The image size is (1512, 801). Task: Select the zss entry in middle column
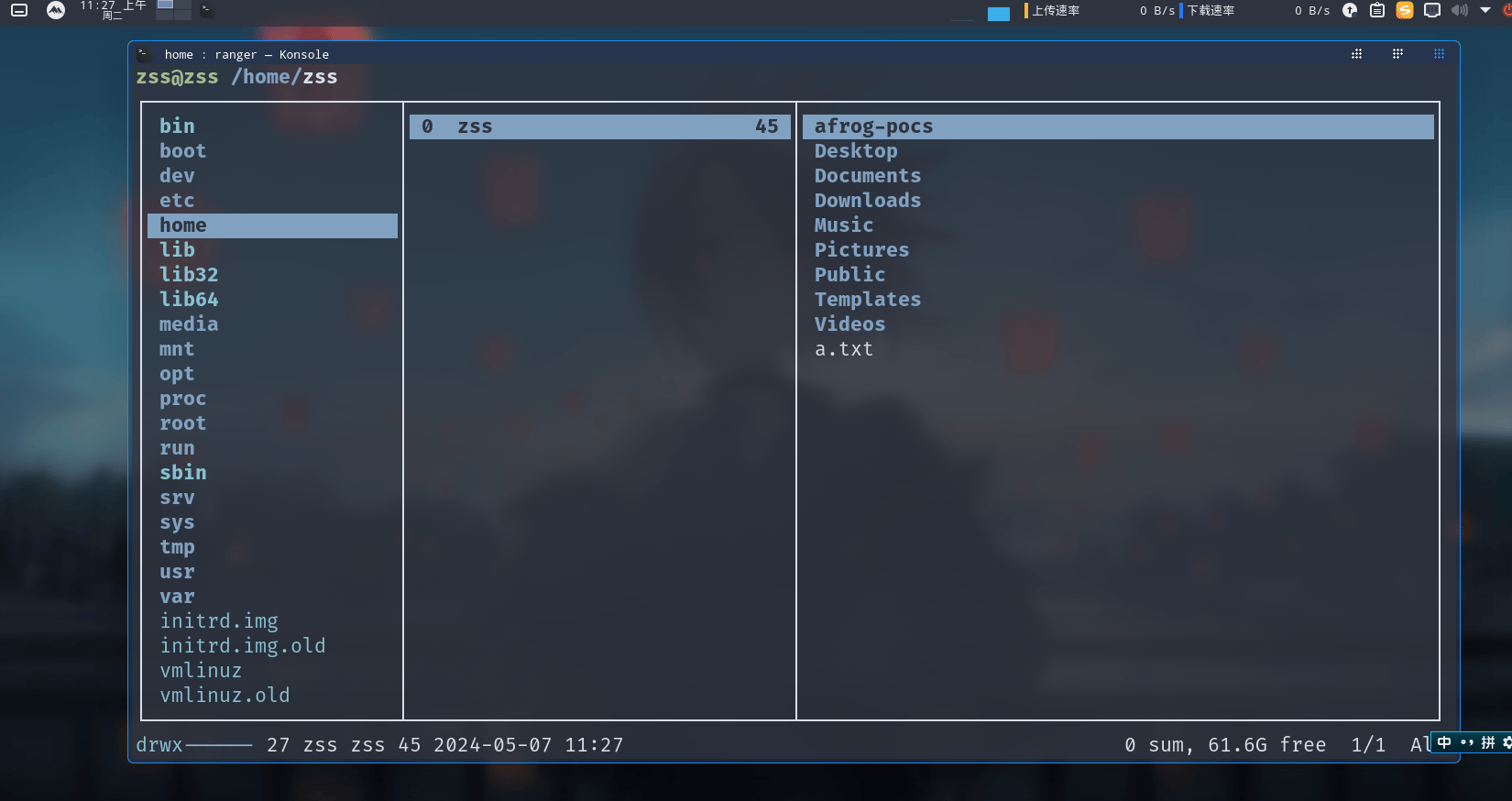[x=599, y=126]
